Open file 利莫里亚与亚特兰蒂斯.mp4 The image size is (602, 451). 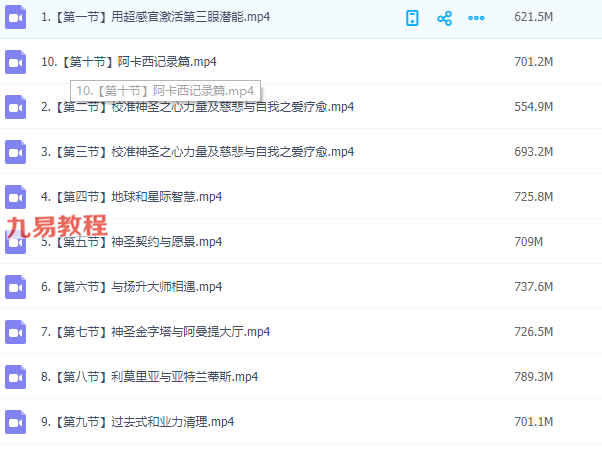point(149,377)
